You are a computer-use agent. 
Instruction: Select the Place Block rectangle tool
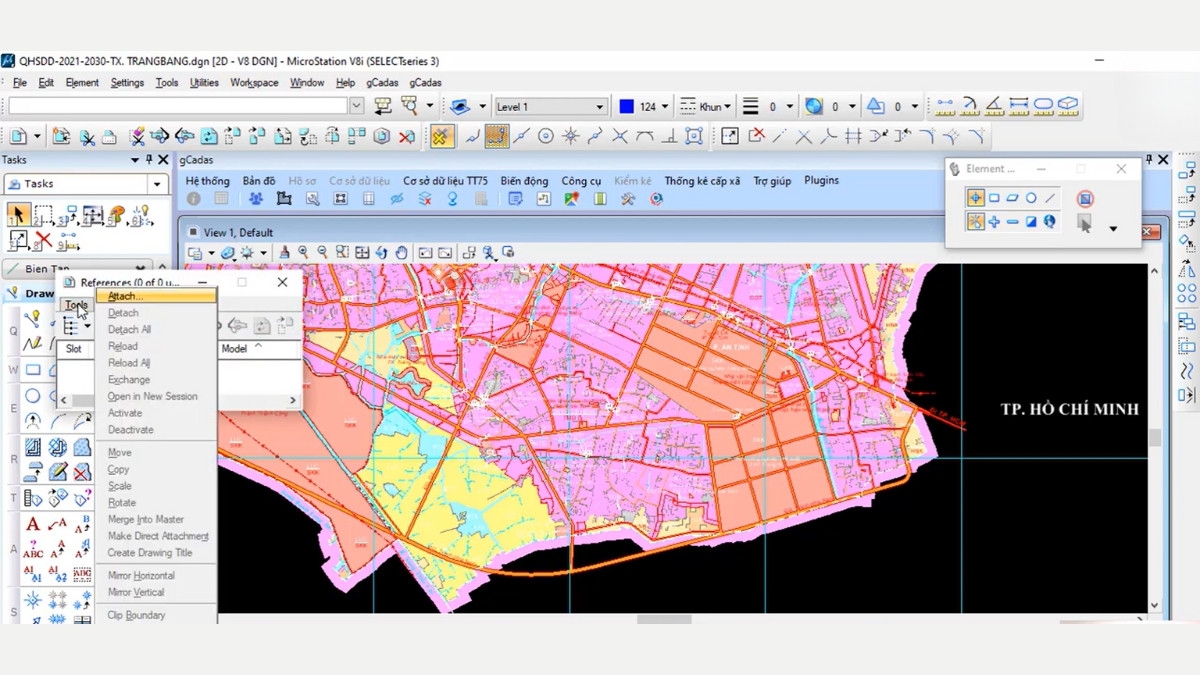32,371
